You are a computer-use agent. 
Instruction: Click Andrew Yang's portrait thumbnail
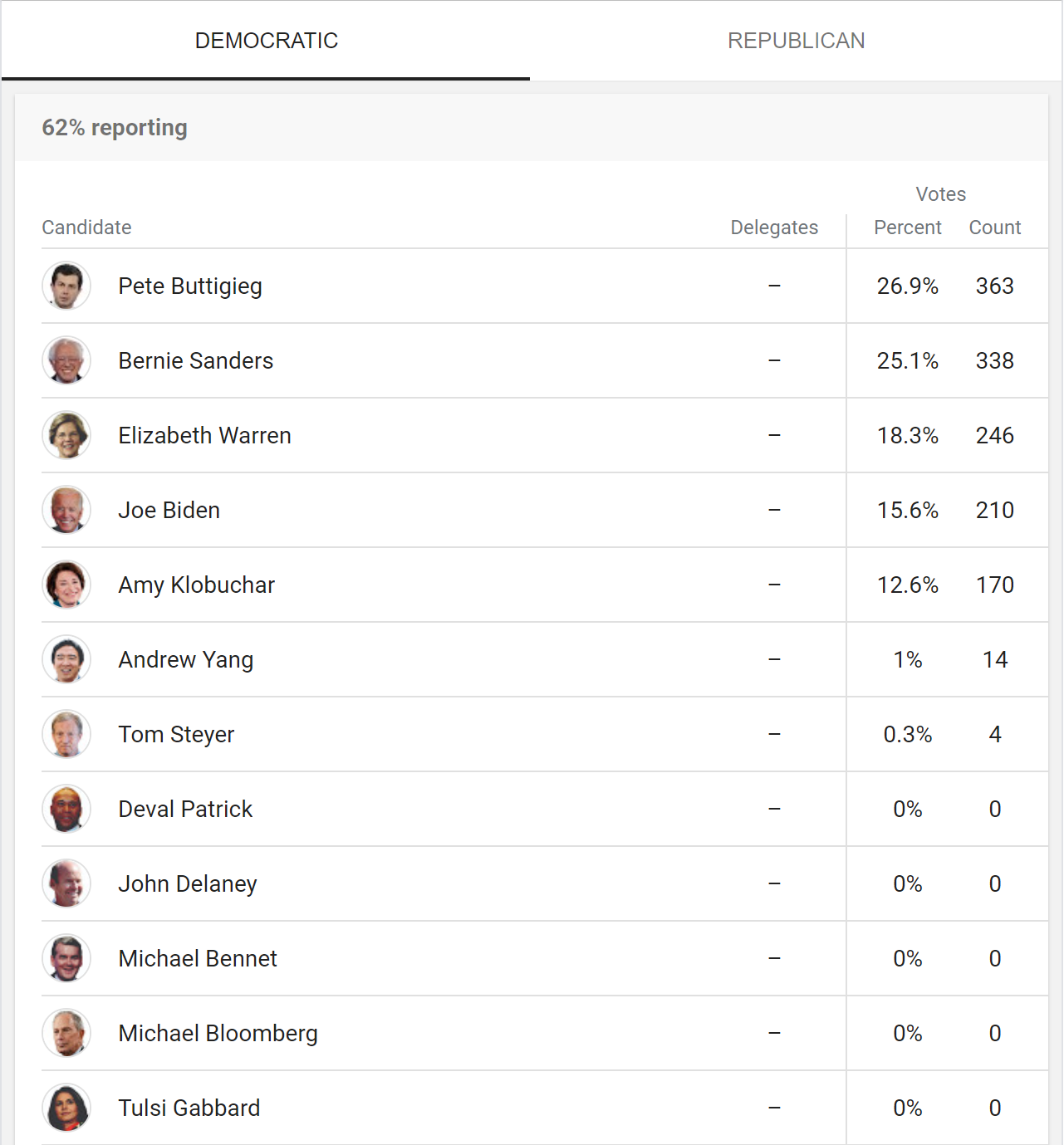pos(66,659)
